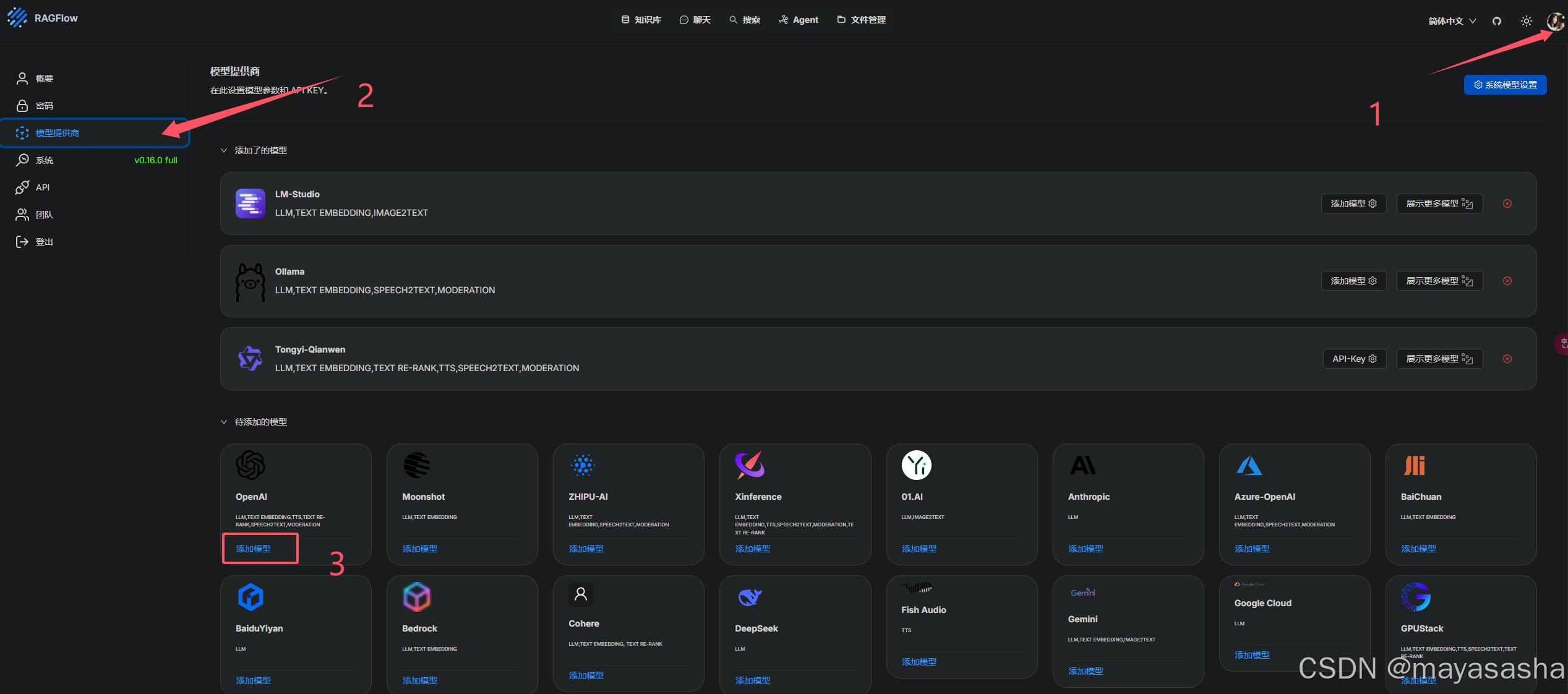The height and width of the screenshot is (694, 1568).
Task: Open the 简体中文 language dropdown
Action: coord(1452,21)
